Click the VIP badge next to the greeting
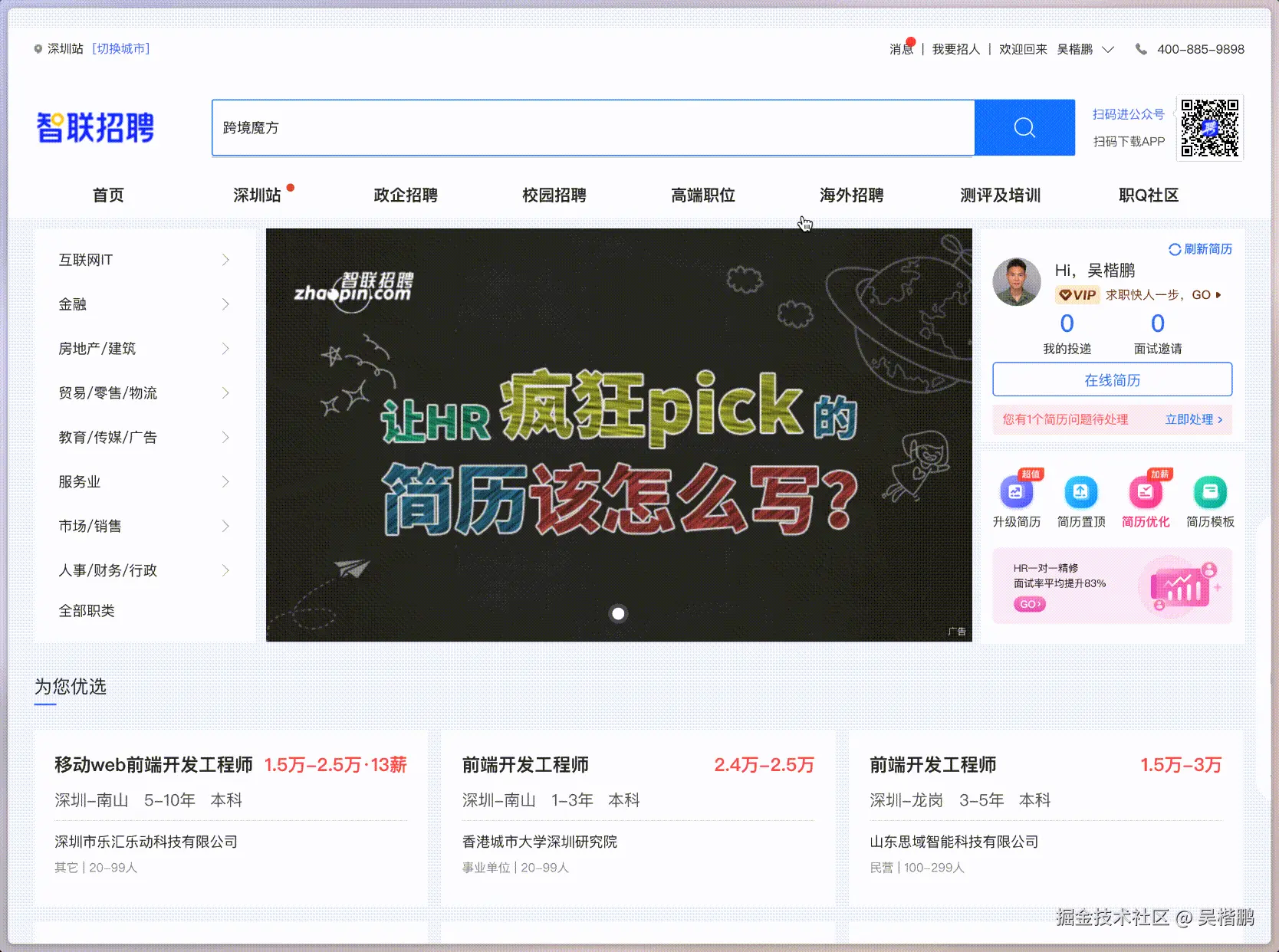This screenshot has width=1279, height=952. pos(1077,294)
